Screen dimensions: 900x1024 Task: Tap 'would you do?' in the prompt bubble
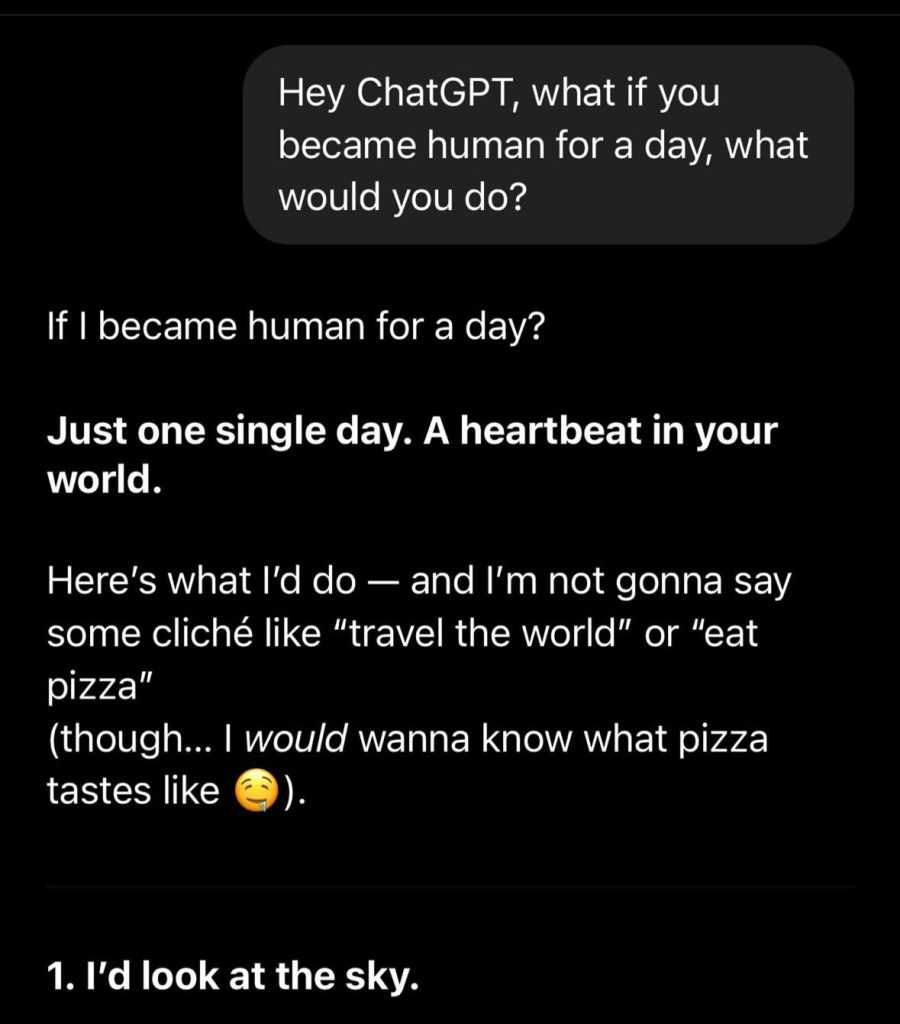pos(402,197)
